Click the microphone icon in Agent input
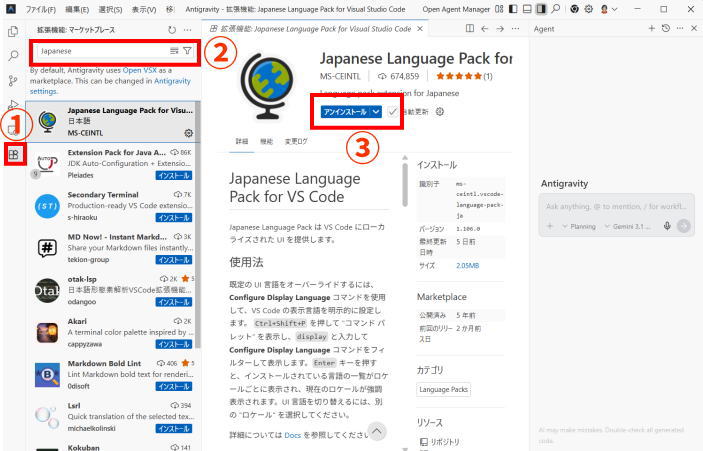 (x=667, y=226)
